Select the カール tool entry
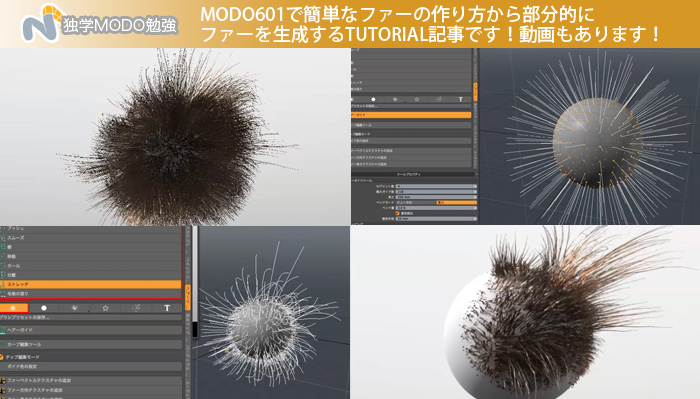This screenshot has width=700, height=399. point(91,266)
